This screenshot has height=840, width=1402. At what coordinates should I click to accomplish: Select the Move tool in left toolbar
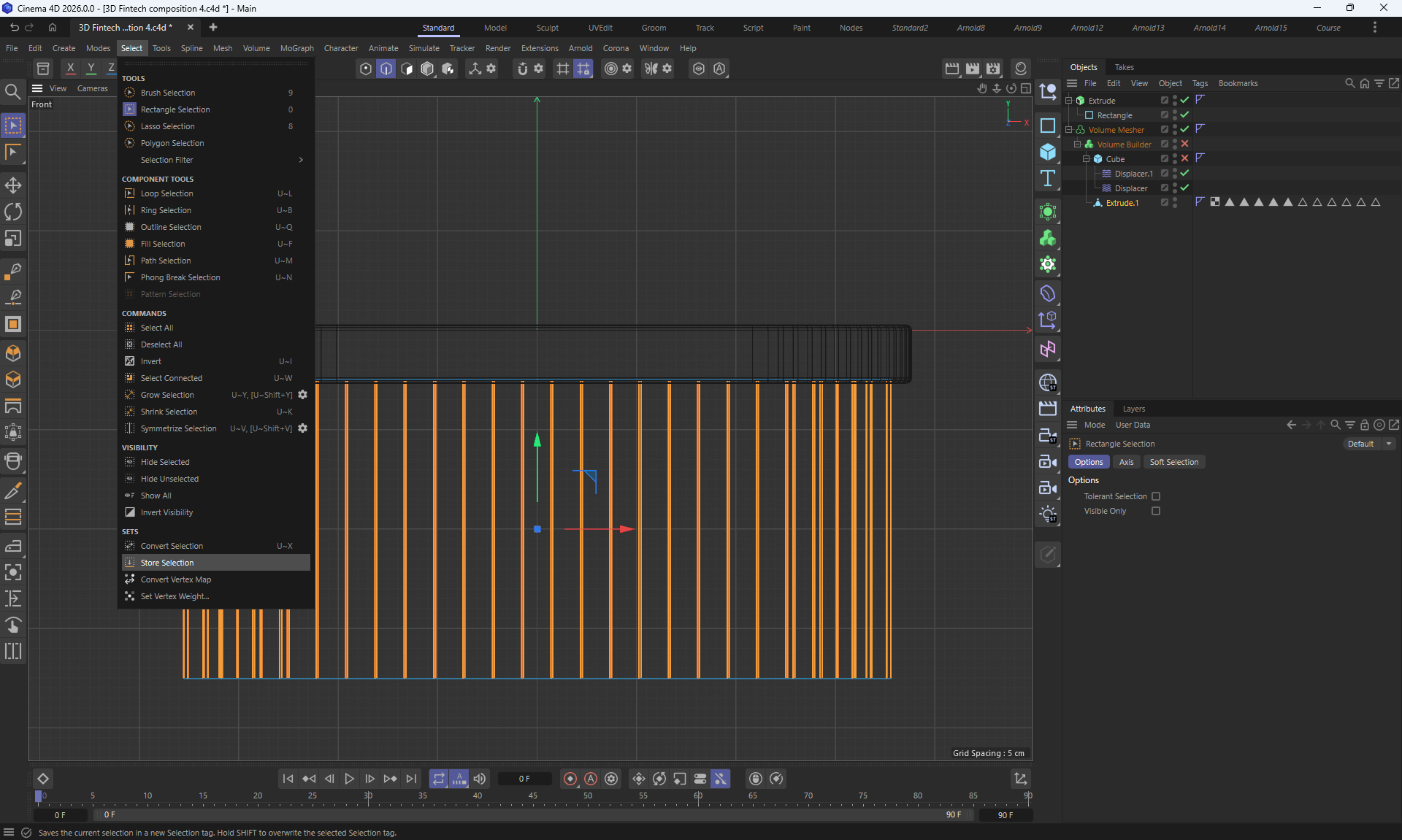click(13, 185)
